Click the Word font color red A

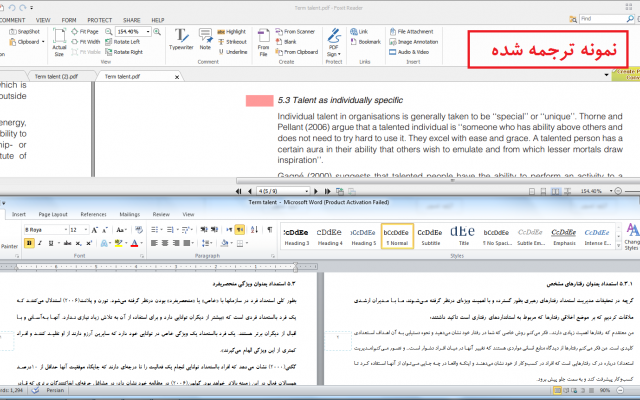pos(135,243)
